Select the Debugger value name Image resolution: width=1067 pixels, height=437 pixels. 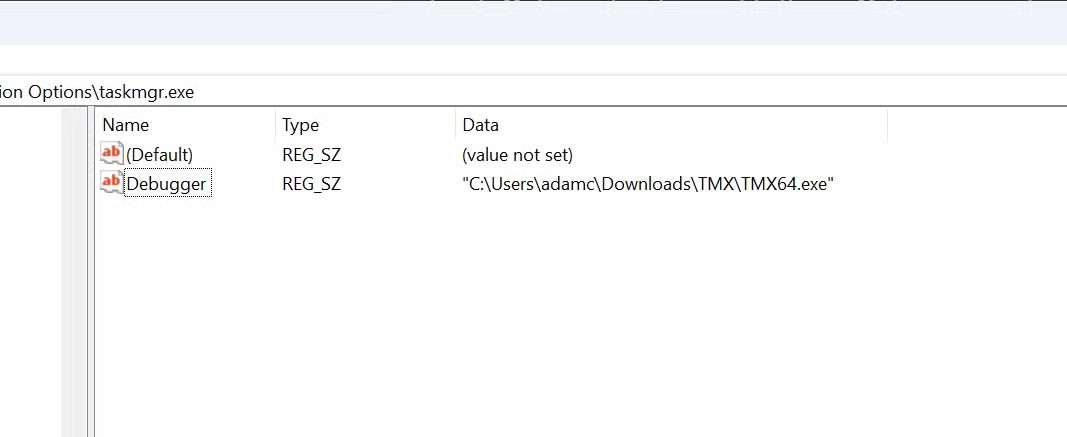point(167,183)
